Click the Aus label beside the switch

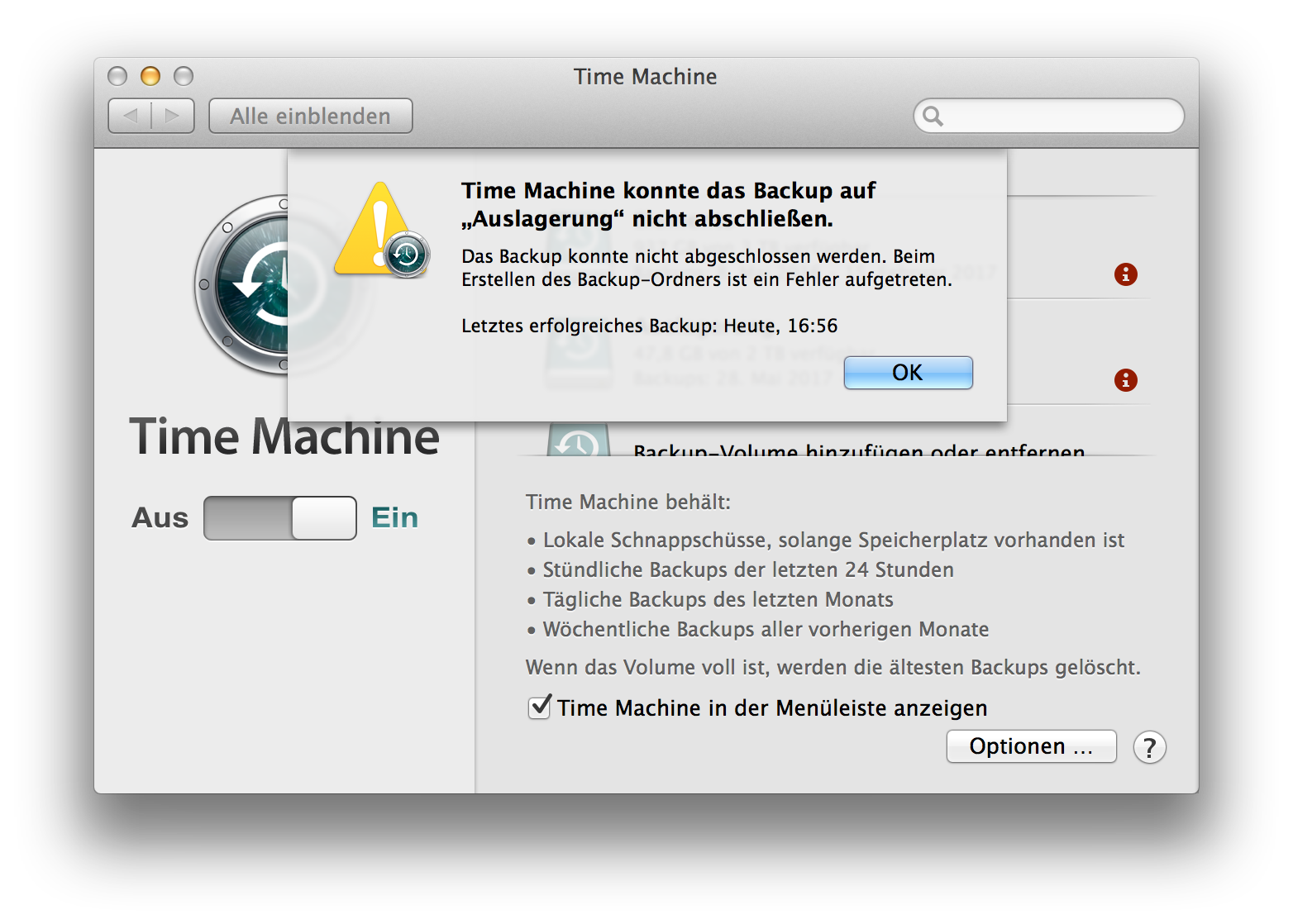click(x=160, y=518)
